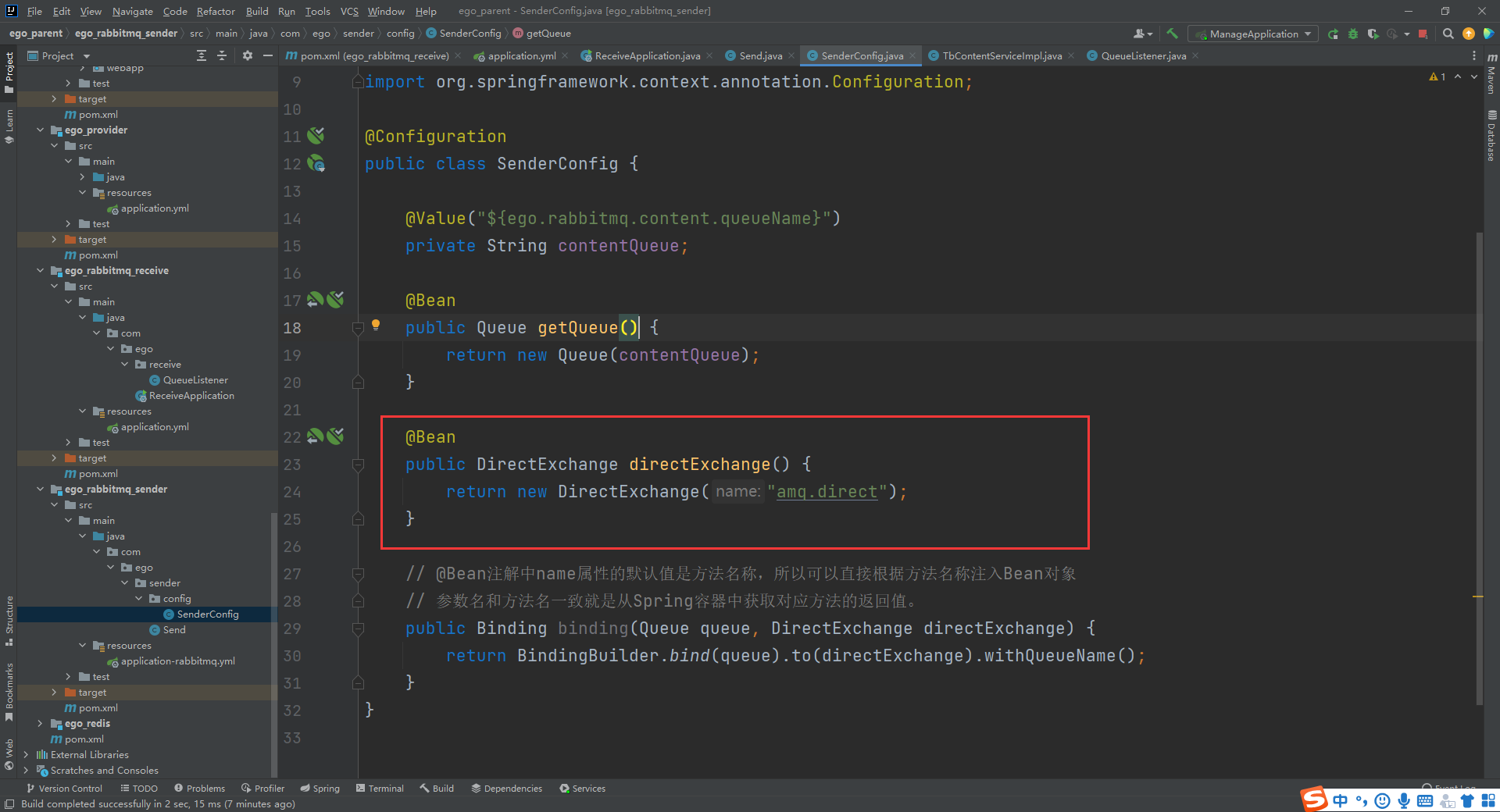Go to previous highlighted error arrow
1500x812 pixels.
click(x=1458, y=77)
